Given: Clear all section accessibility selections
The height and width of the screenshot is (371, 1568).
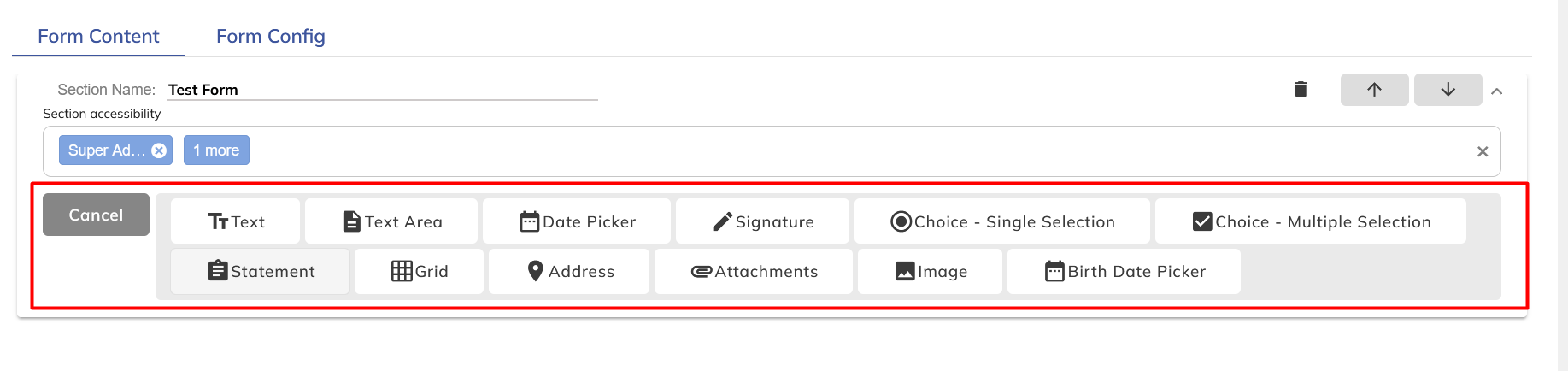Looking at the screenshot, I should (1483, 151).
